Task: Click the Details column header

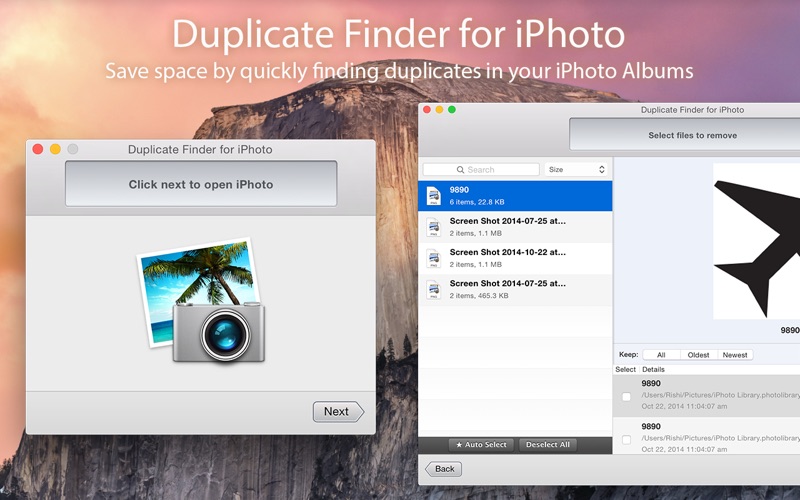Action: coord(653,369)
